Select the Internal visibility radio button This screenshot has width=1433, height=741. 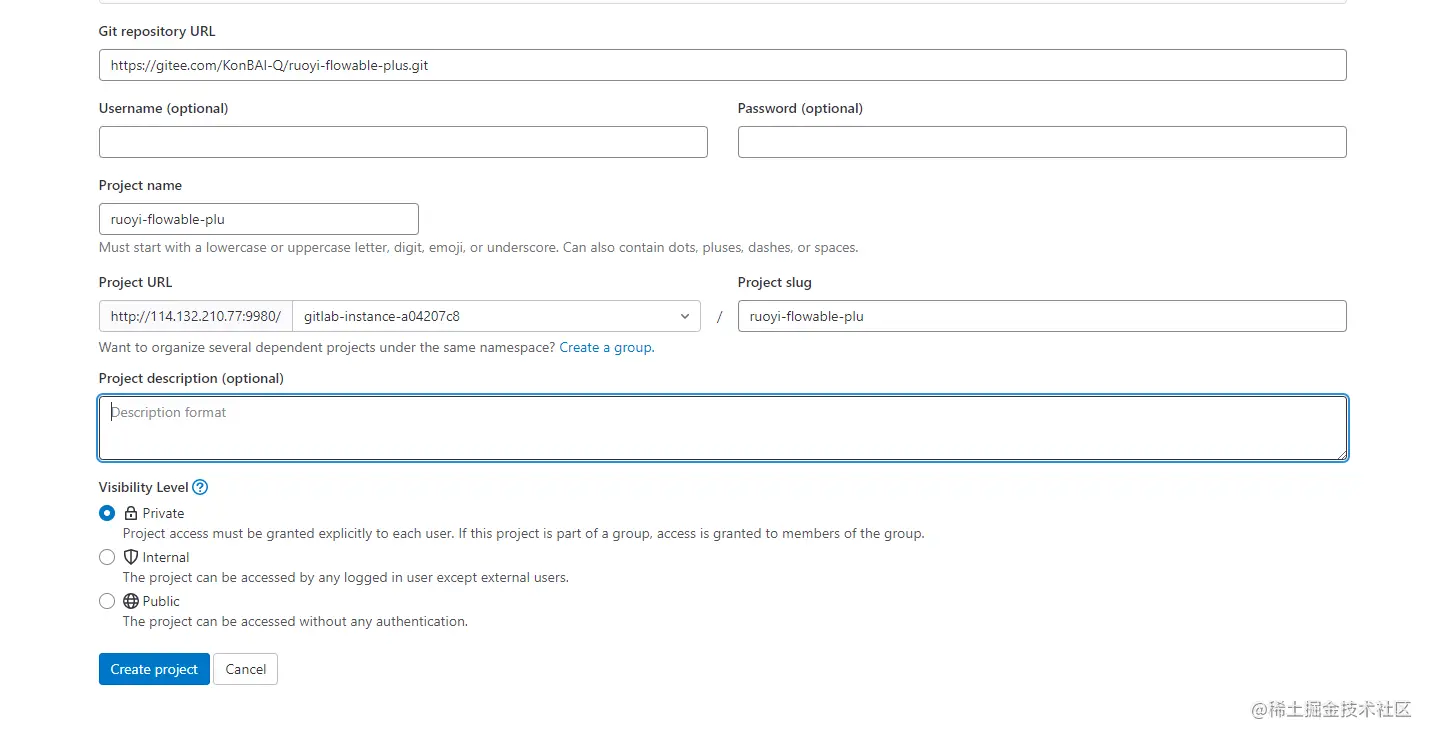coord(107,557)
